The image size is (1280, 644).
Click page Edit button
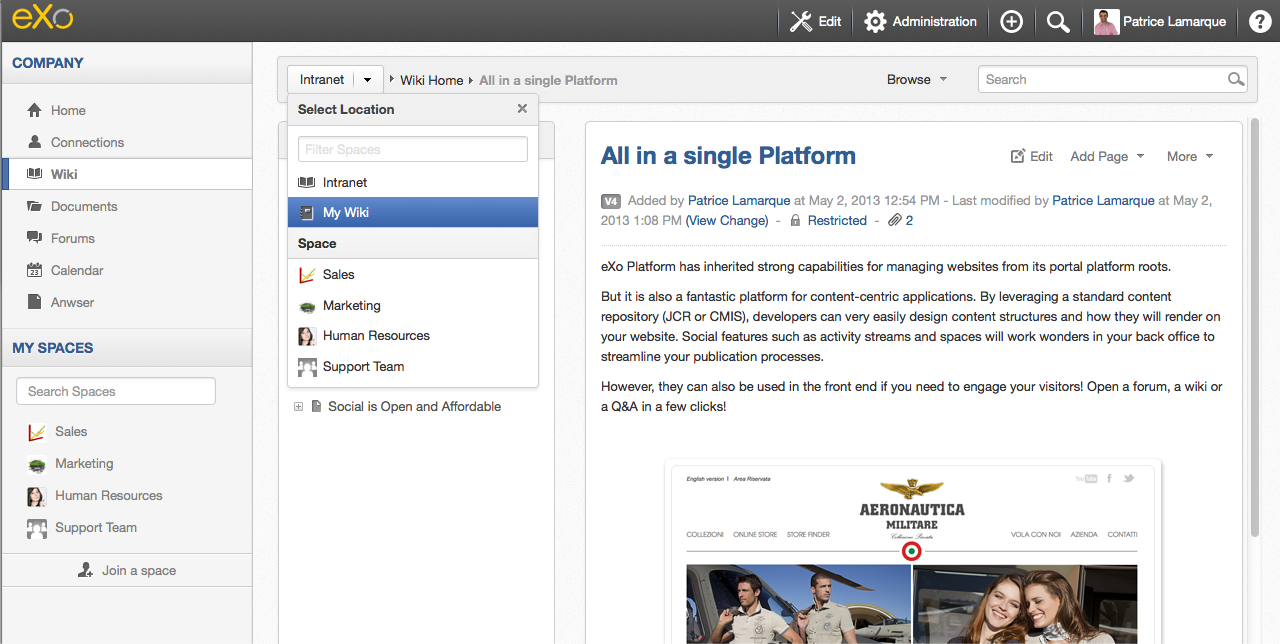tap(1032, 156)
